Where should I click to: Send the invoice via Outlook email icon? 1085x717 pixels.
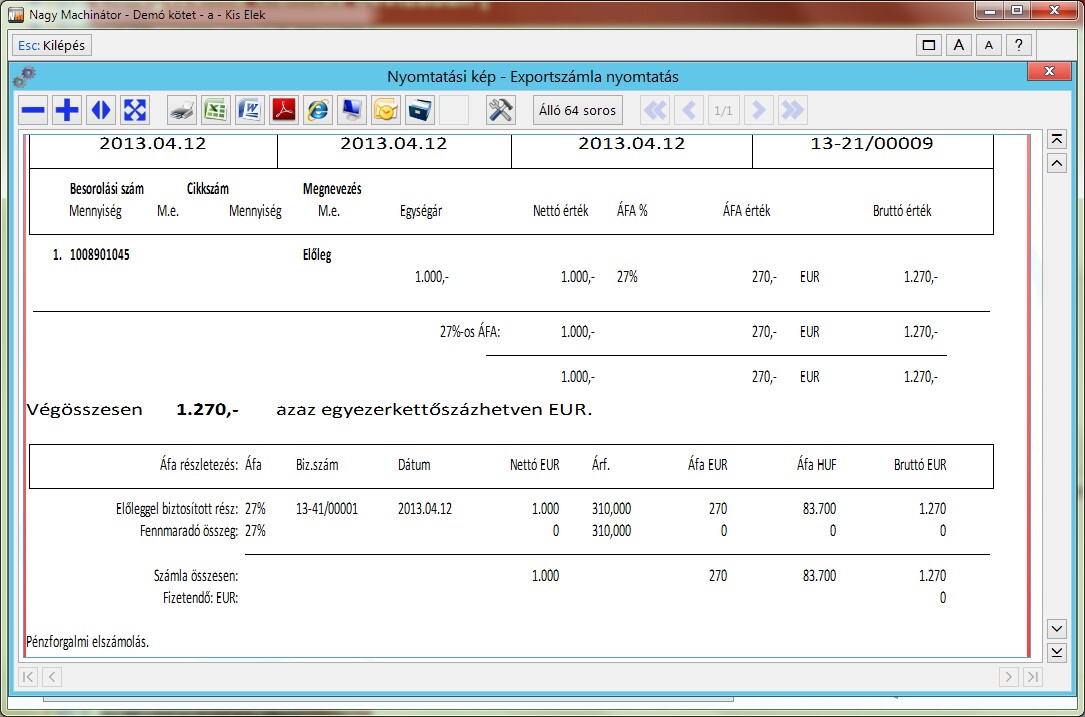pyautogui.click(x=385, y=110)
